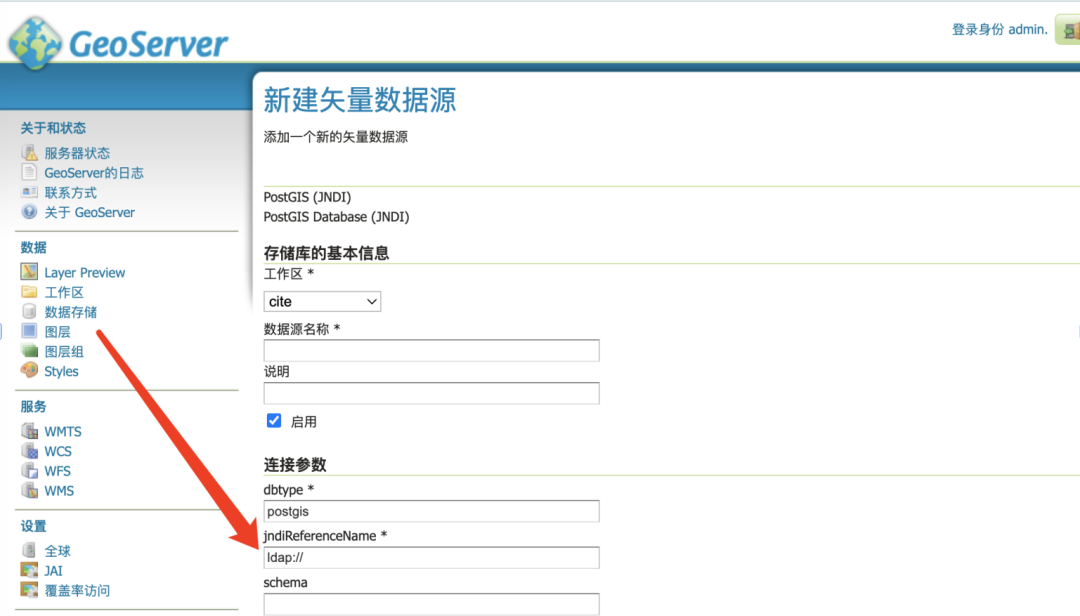The height and width of the screenshot is (616, 1080).
Task: Open WCS service settings link
Action: (58, 451)
